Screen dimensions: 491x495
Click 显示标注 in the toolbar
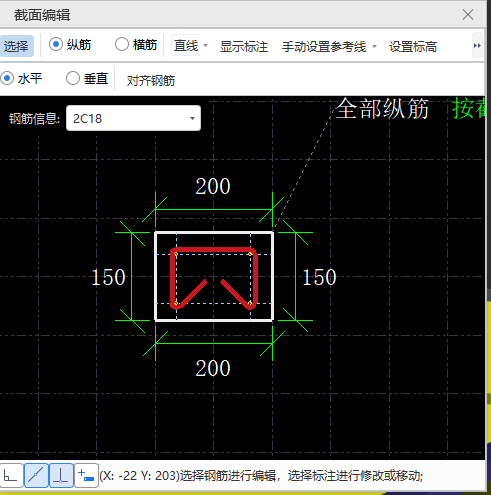244,47
